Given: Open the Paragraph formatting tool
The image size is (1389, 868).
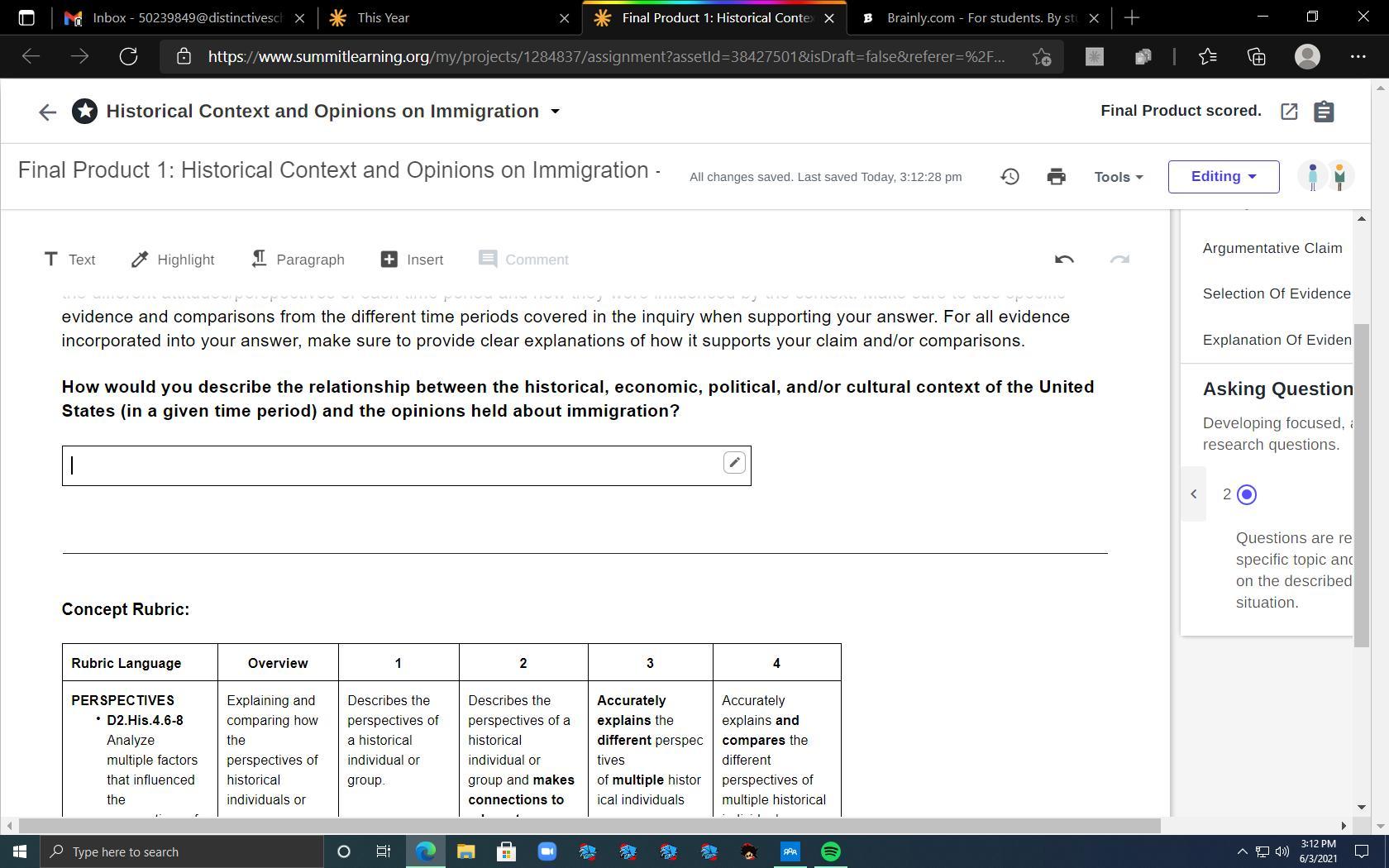Looking at the screenshot, I should (x=298, y=260).
